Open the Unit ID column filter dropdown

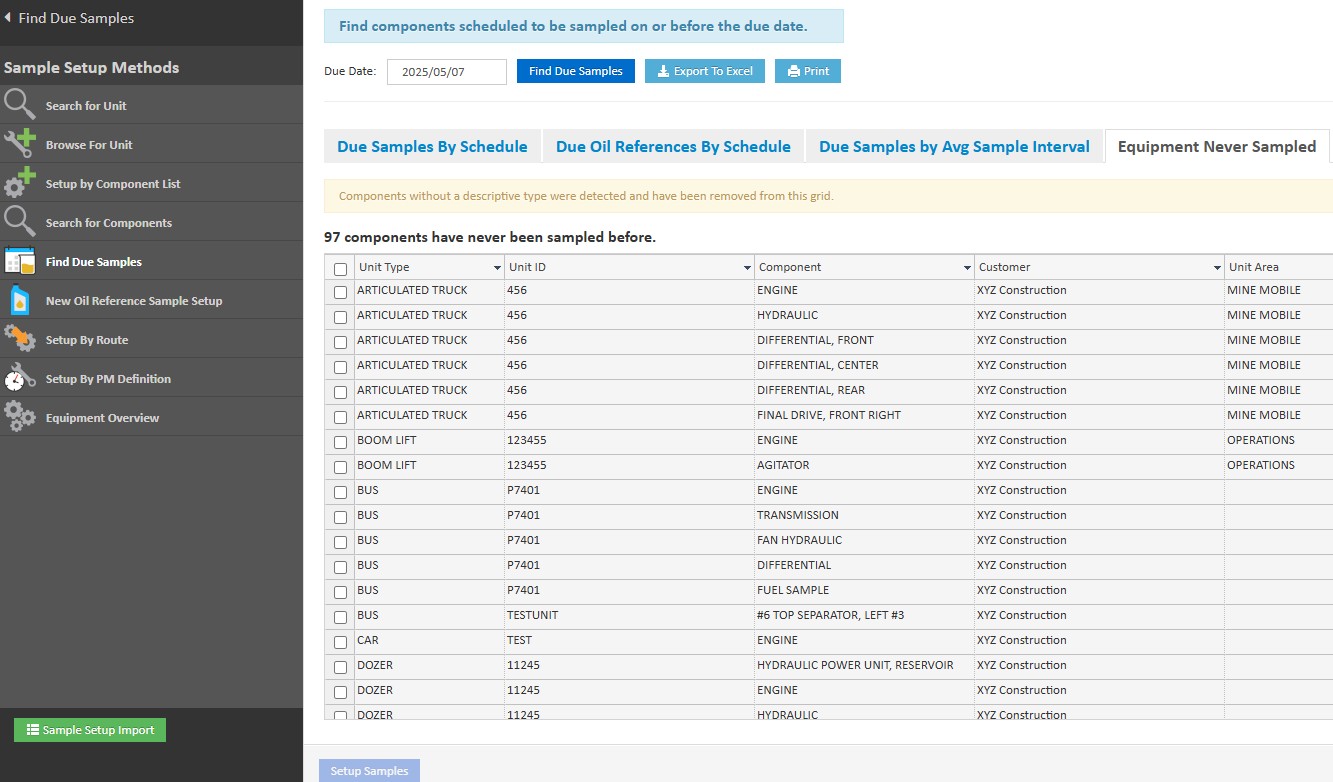tap(747, 268)
